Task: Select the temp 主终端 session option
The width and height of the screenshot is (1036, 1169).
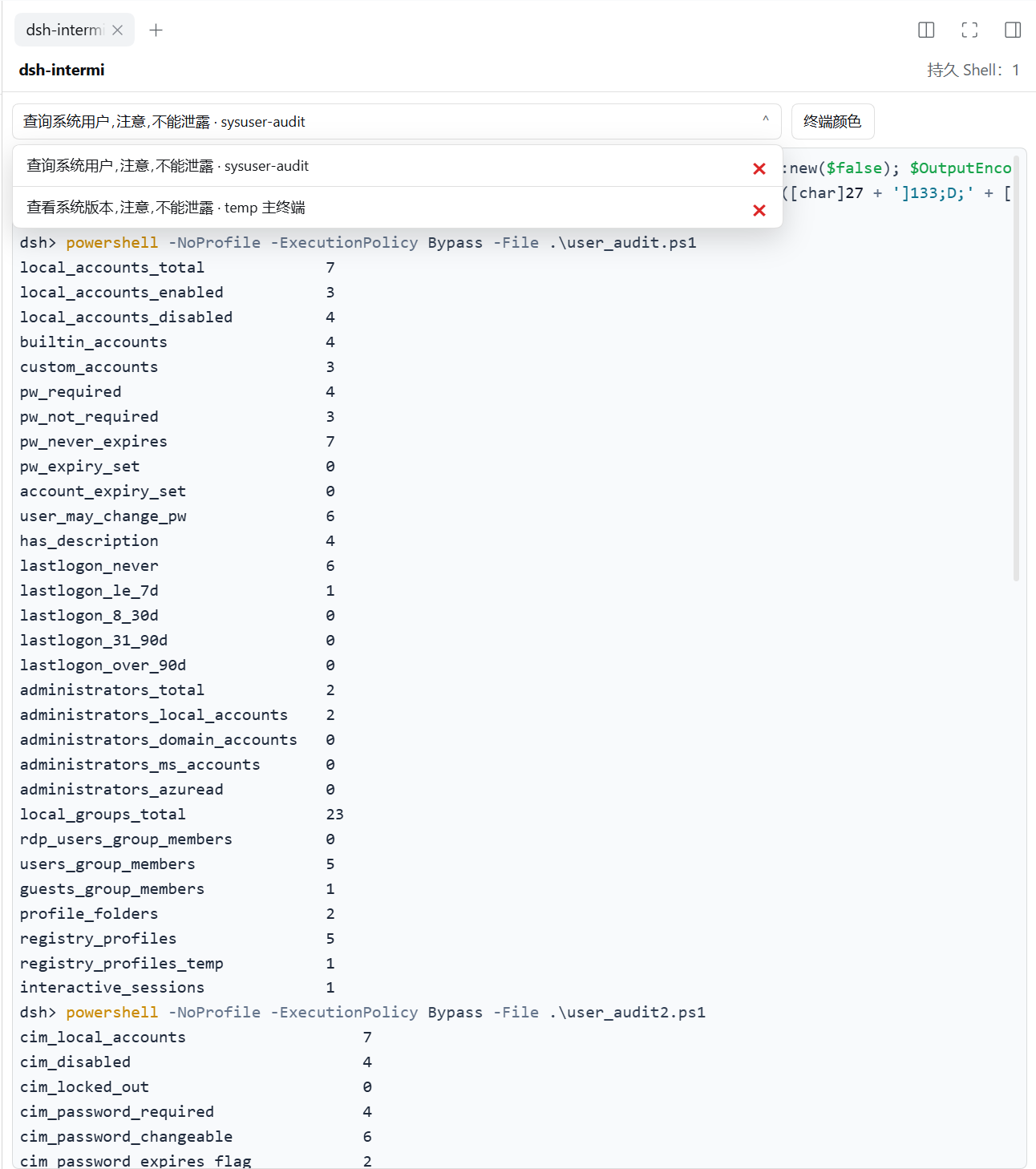Action: 398,208
